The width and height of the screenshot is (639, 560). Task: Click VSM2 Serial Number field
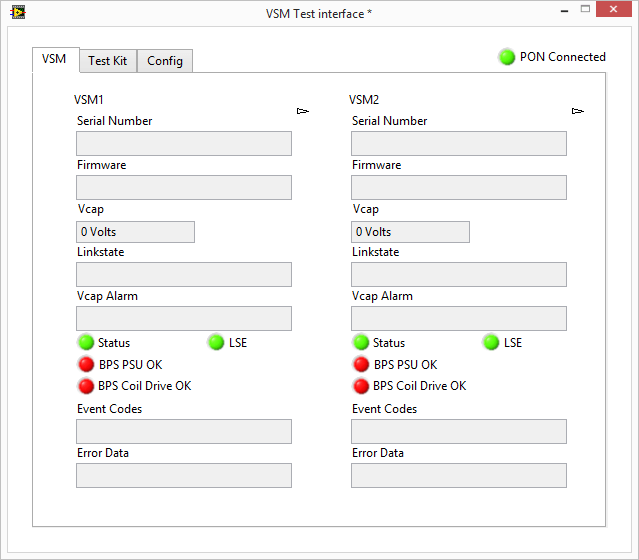point(459,143)
